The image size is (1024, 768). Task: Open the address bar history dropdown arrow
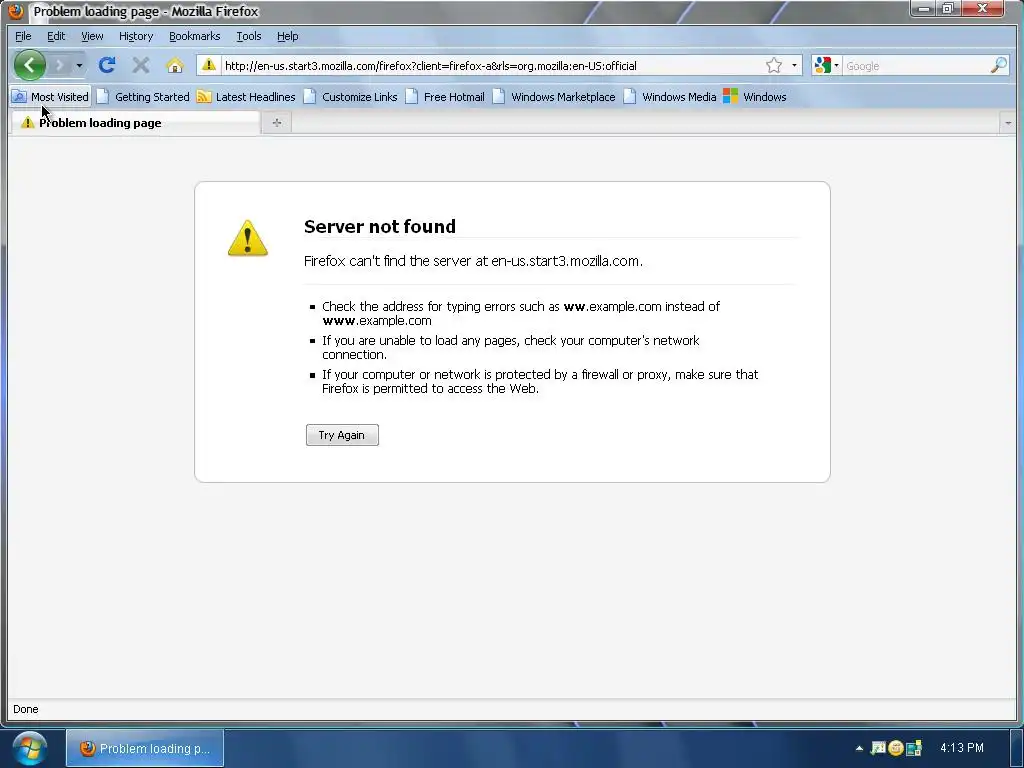(x=794, y=65)
